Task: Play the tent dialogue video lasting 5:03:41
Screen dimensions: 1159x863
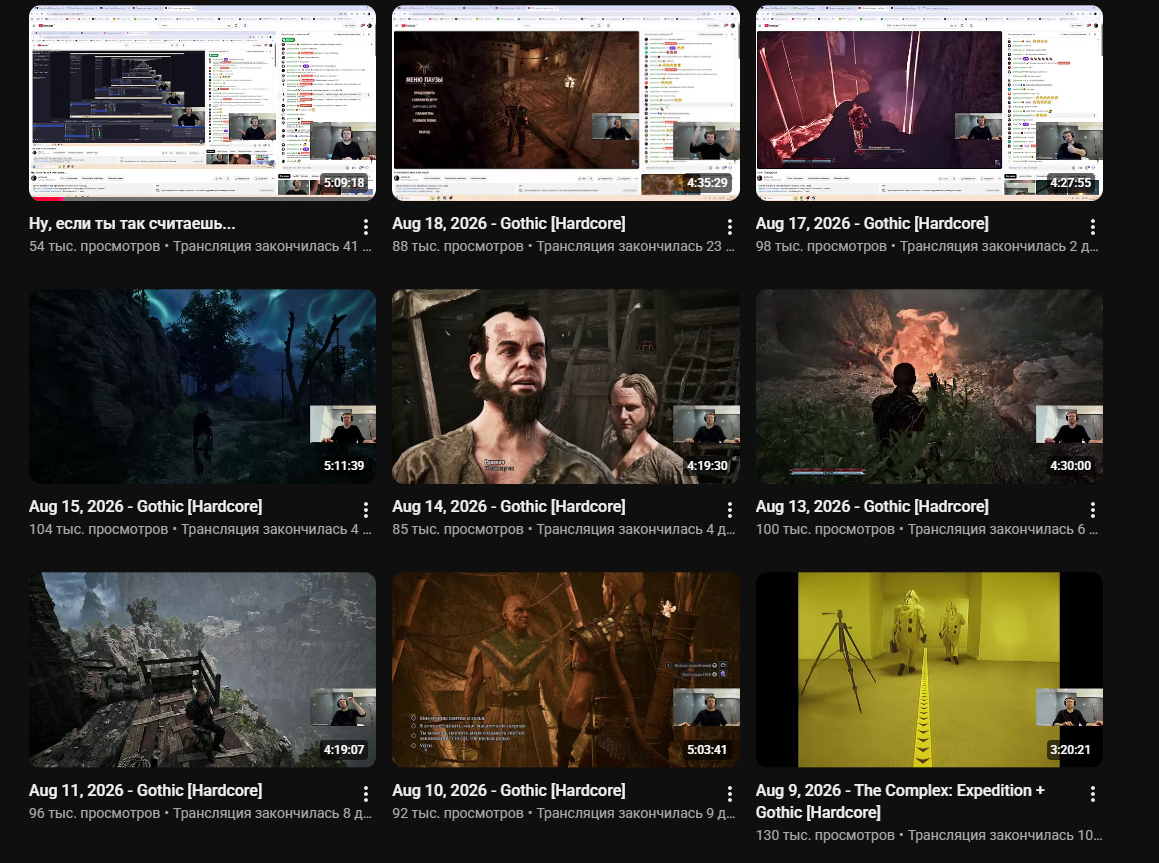Action: pyautogui.click(x=566, y=669)
